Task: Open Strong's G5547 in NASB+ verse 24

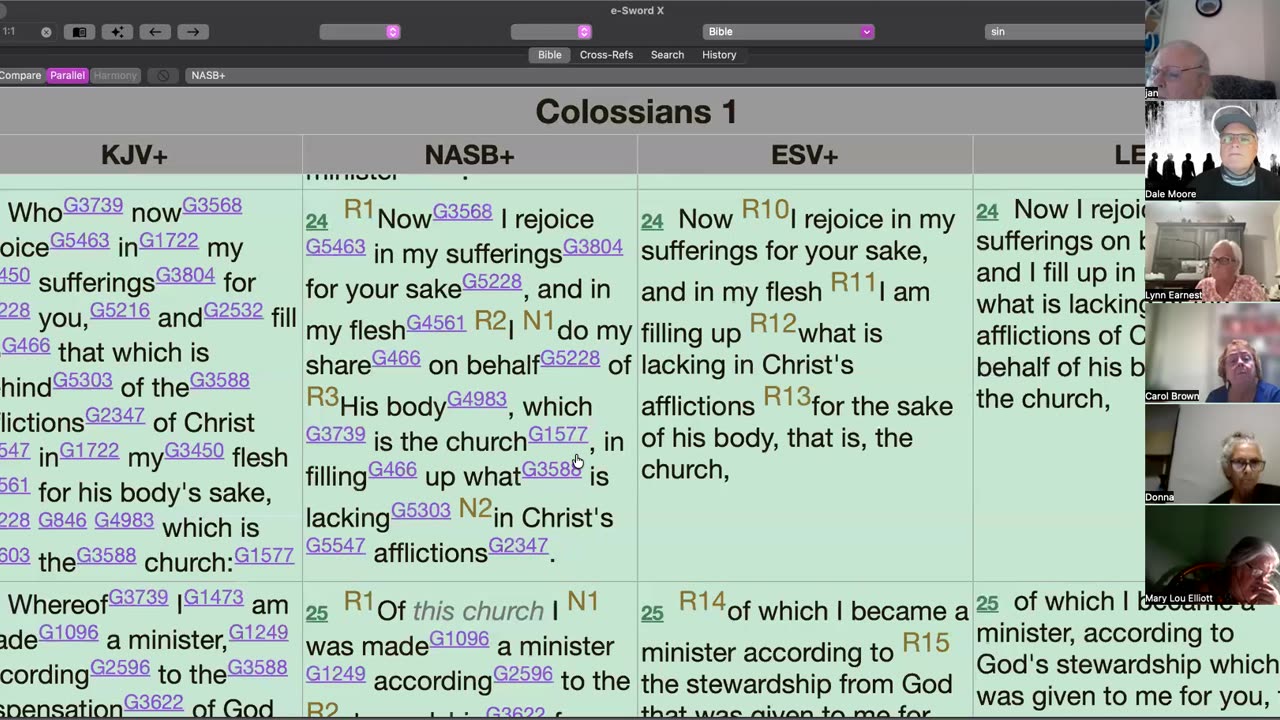Action: 335,546
